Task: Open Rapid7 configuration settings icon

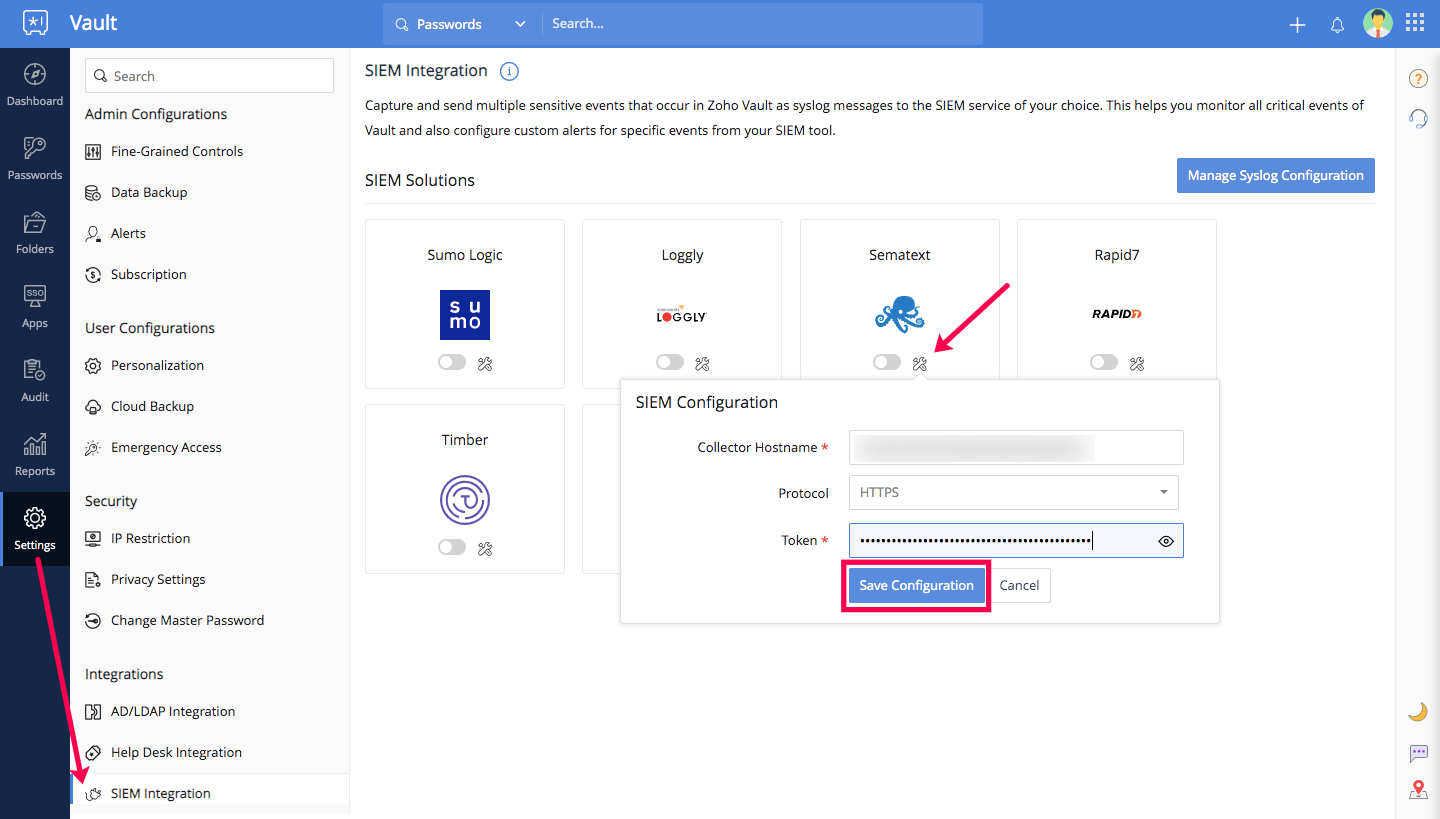Action: (x=1137, y=363)
